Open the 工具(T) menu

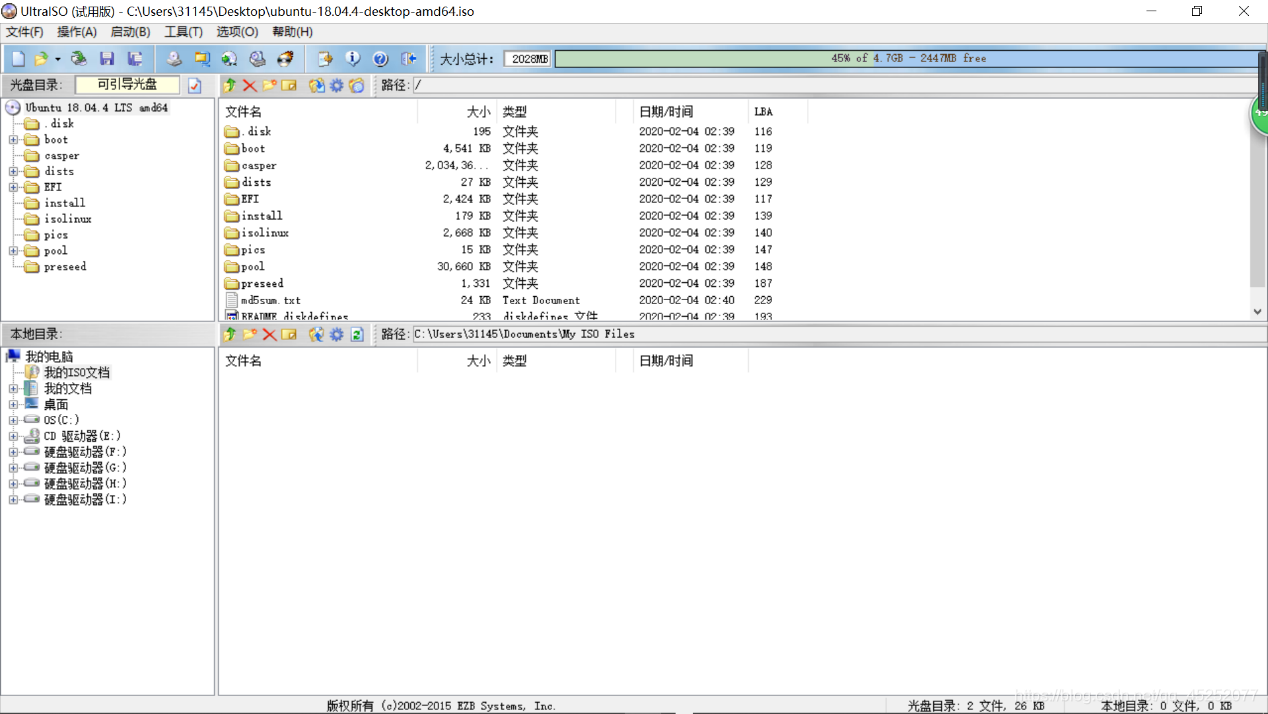click(x=183, y=32)
